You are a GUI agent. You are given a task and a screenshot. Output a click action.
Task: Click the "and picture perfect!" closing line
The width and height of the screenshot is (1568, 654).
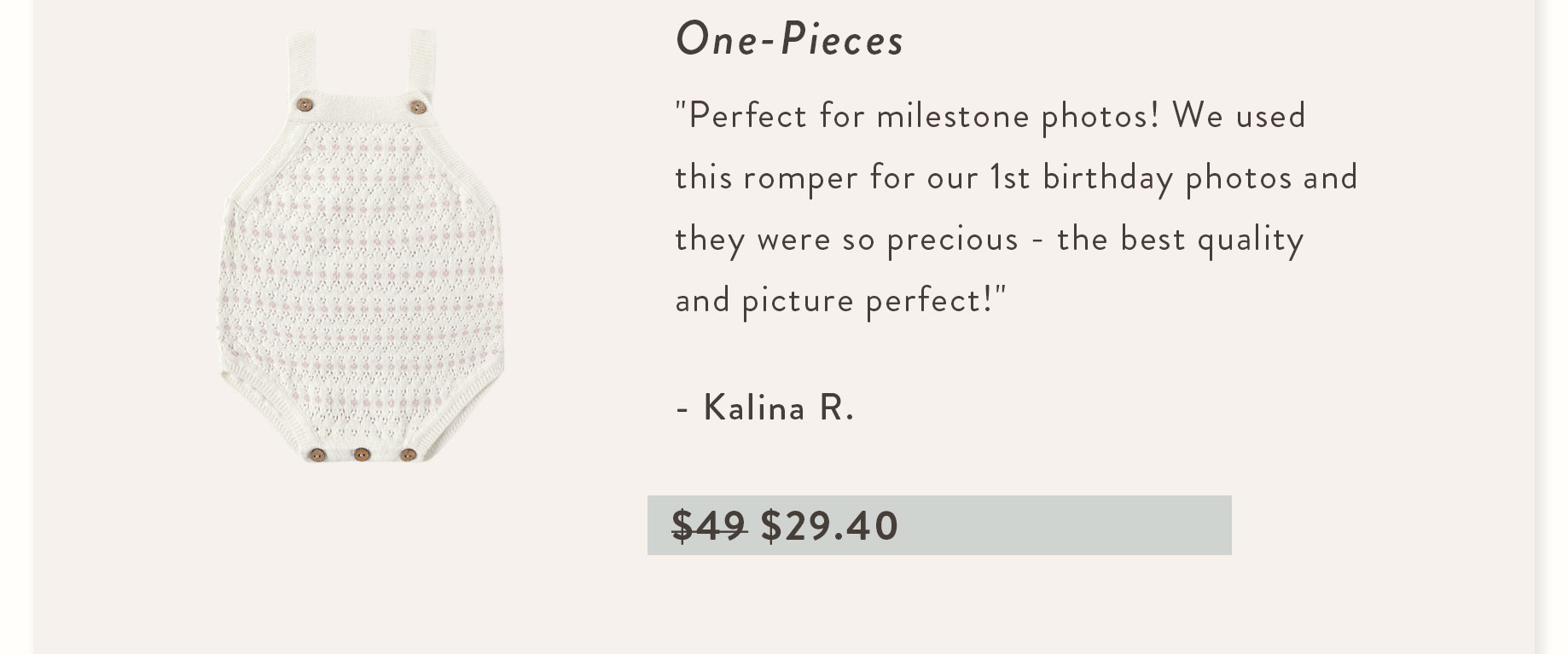coord(841,300)
